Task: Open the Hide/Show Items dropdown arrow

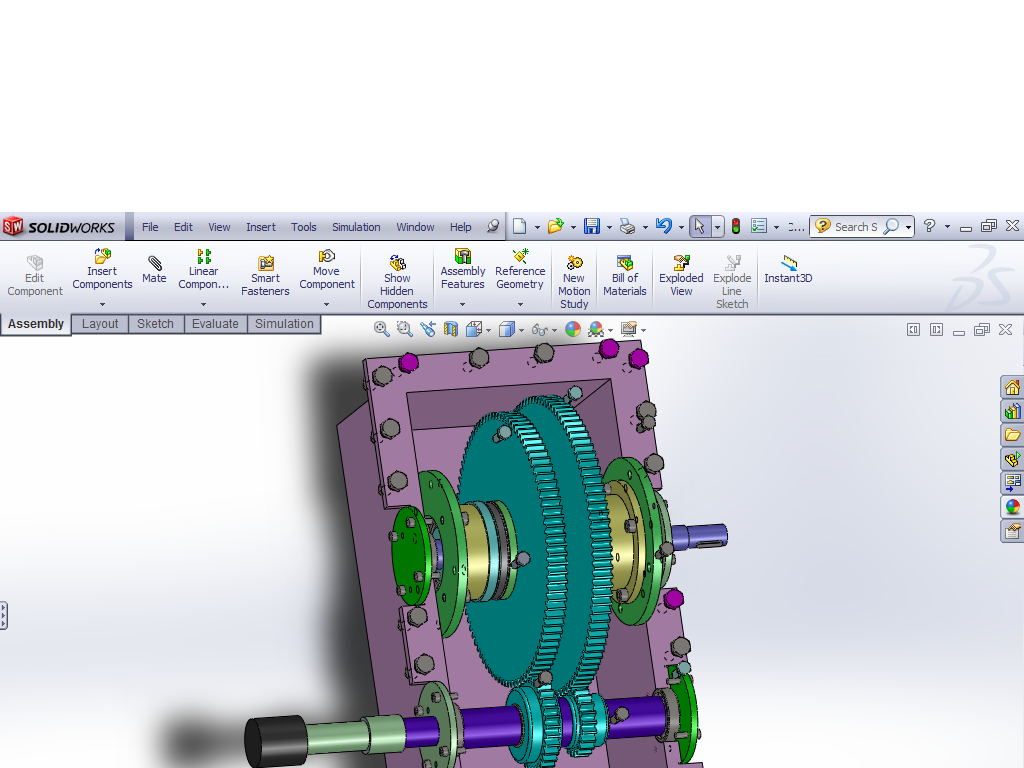Action: coord(554,330)
